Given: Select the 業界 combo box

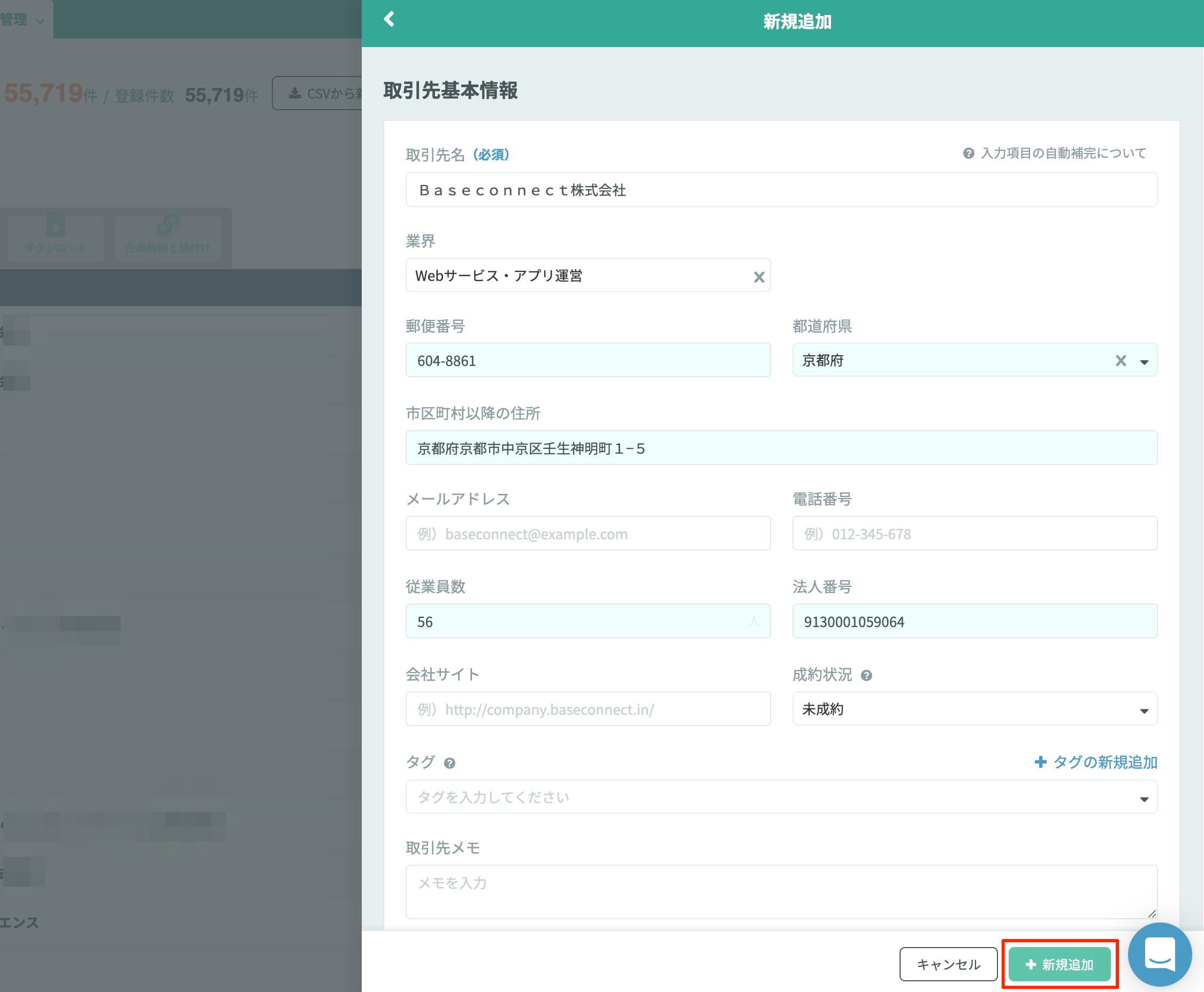Looking at the screenshot, I should (588, 276).
